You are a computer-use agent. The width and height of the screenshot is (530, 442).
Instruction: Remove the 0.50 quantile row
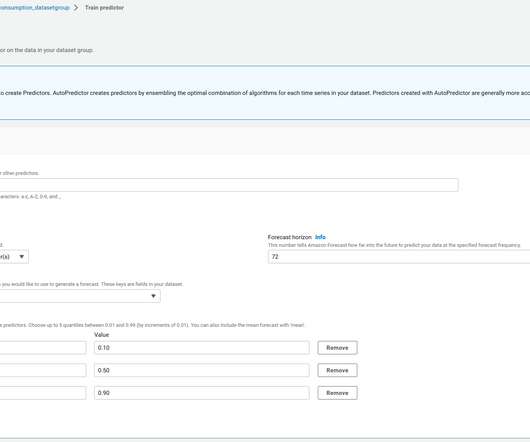click(x=337, y=370)
